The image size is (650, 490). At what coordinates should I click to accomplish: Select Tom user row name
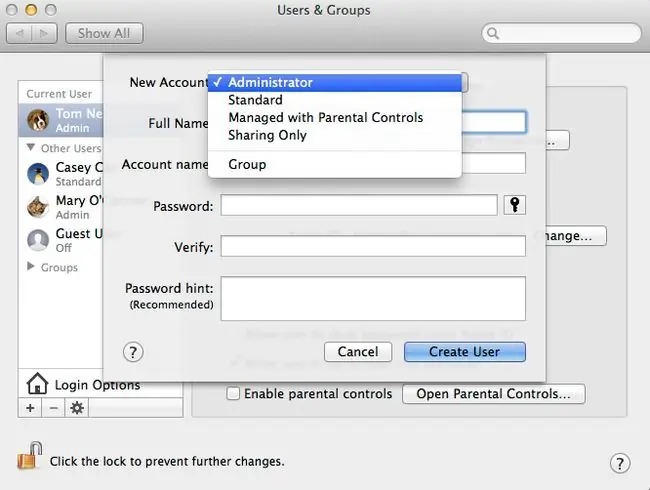tap(79, 114)
